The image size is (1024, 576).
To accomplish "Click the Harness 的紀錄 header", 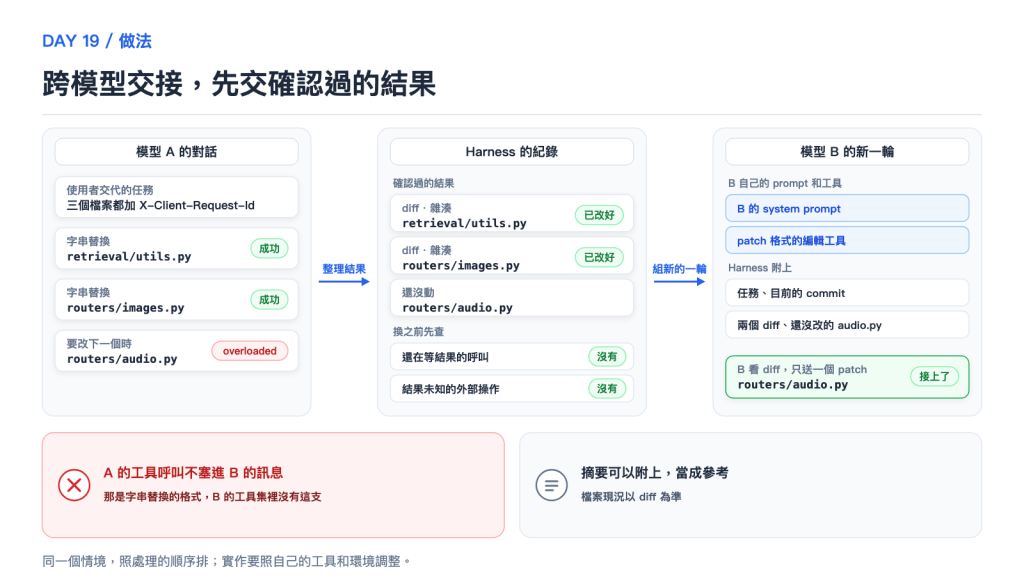I will pos(511,152).
